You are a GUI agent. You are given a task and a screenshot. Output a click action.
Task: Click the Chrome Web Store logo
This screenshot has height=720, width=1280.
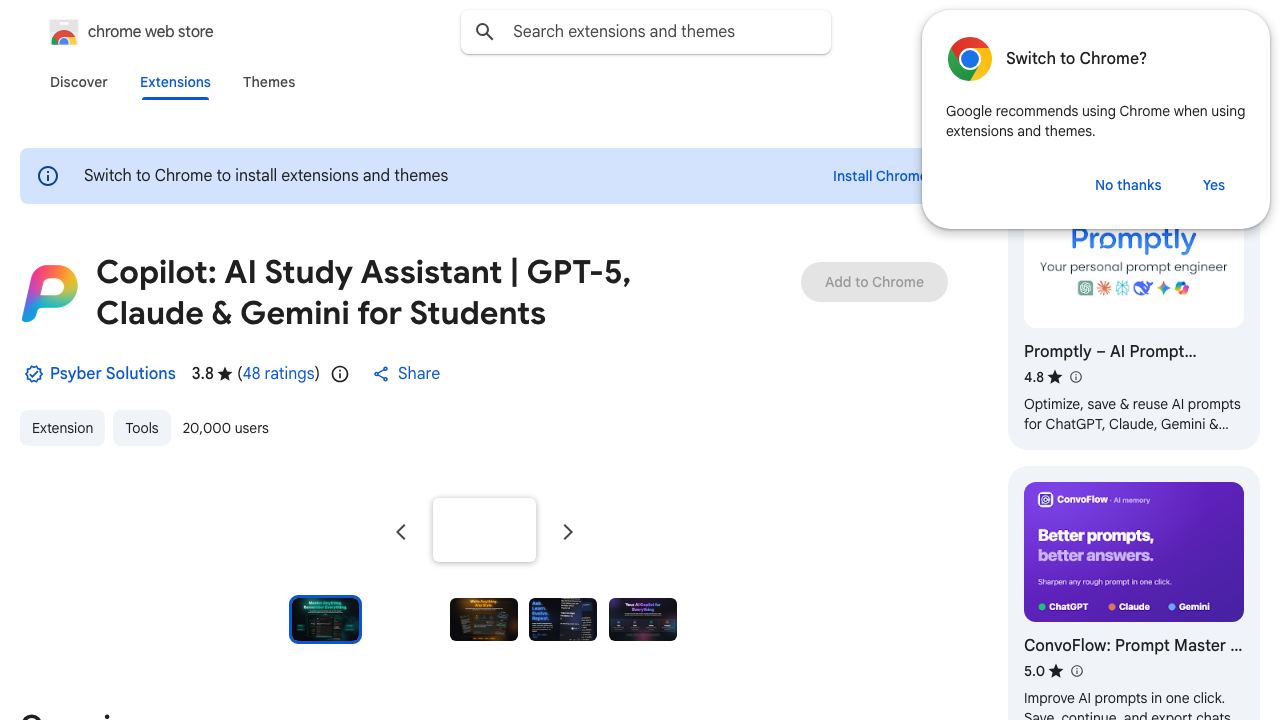(x=64, y=32)
